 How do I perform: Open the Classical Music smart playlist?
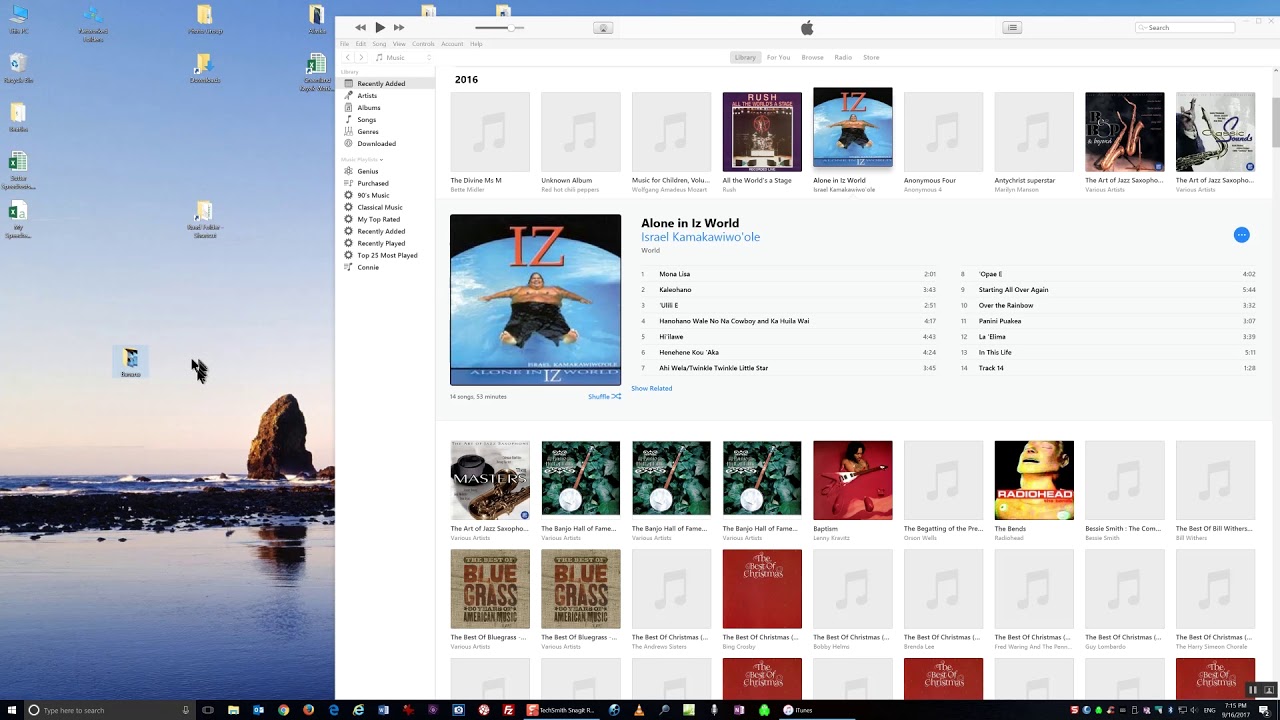[385, 207]
